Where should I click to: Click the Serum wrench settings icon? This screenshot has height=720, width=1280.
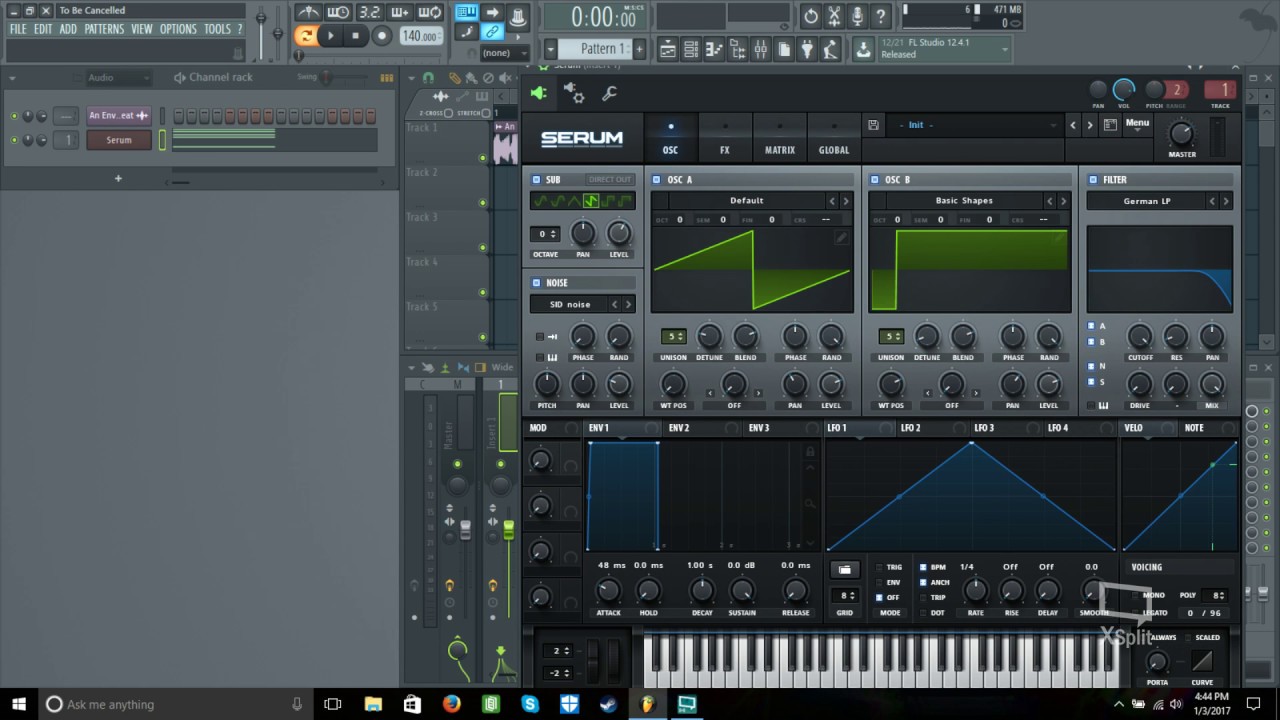tap(609, 93)
